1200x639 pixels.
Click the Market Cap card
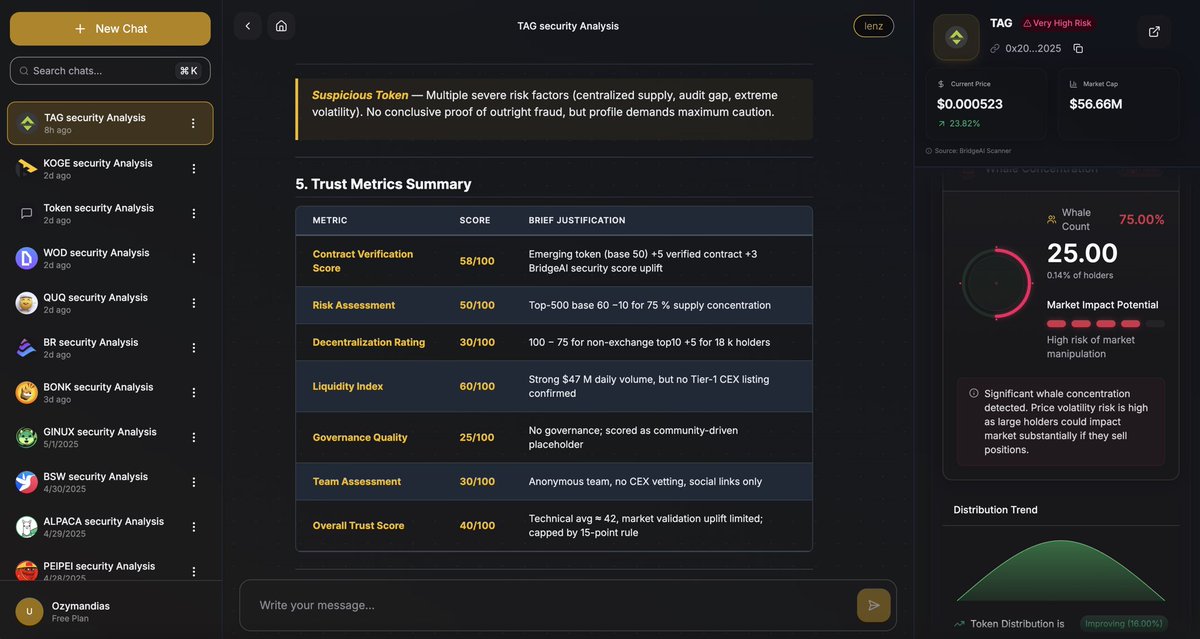coord(1119,104)
